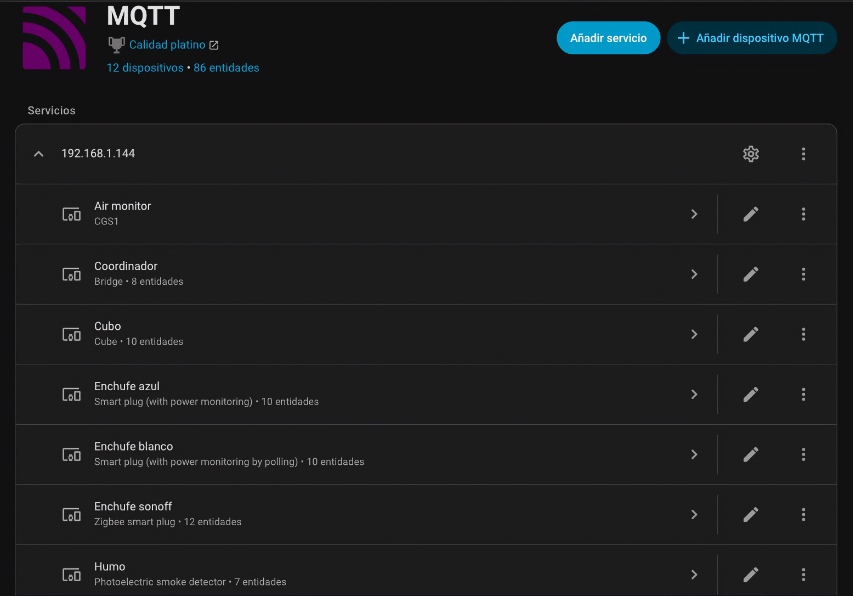Open the 12 dispositivos link
Image resolution: width=853 pixels, height=596 pixels.
click(145, 68)
